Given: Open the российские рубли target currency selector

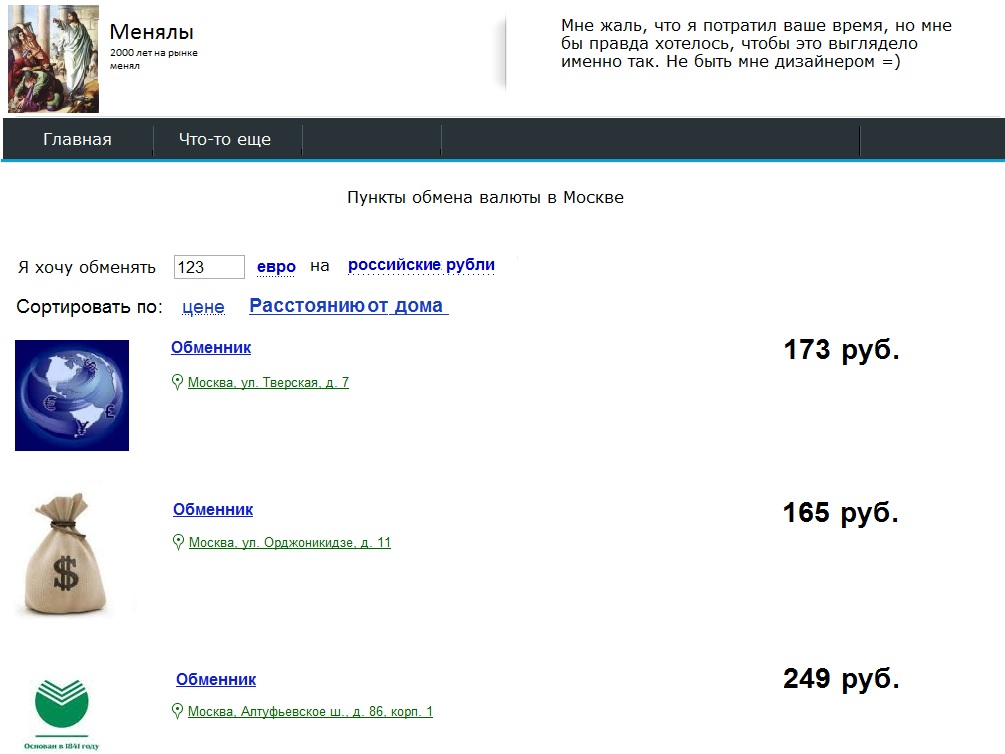Looking at the screenshot, I should (421, 265).
